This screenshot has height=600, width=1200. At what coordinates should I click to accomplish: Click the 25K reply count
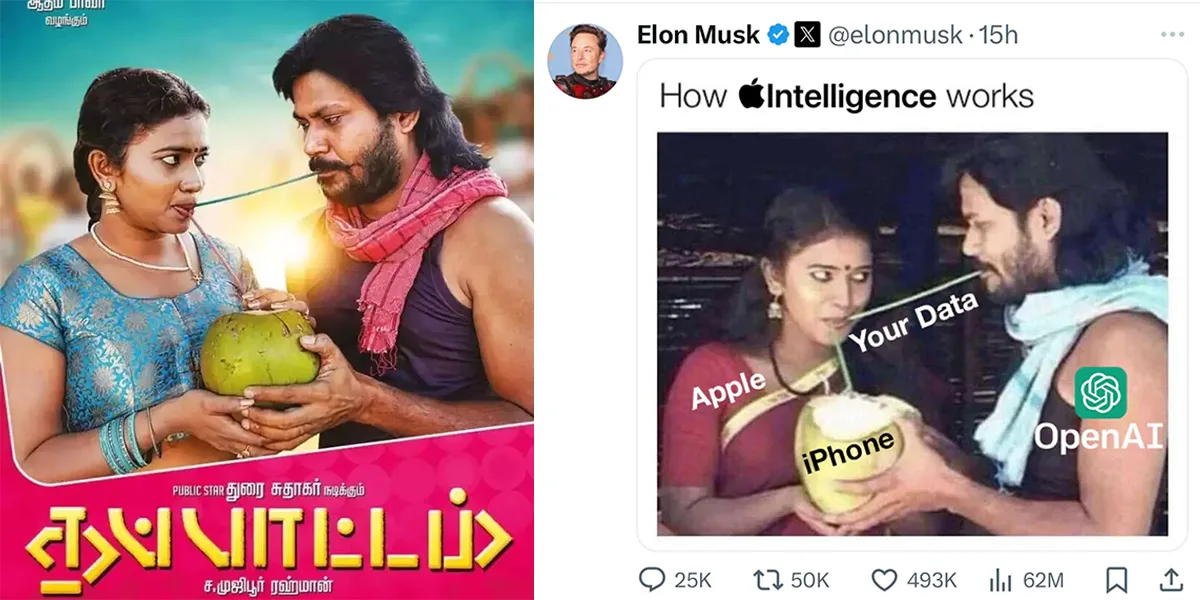[x=691, y=579]
